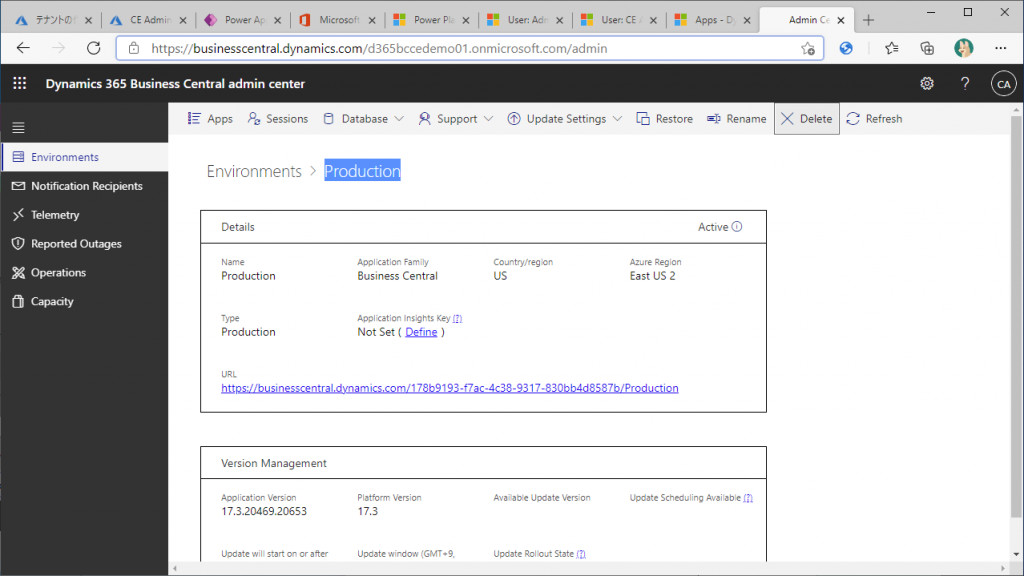Image resolution: width=1024 pixels, height=576 pixels.
Task: Expand the Database dropdown menu
Action: 363,119
